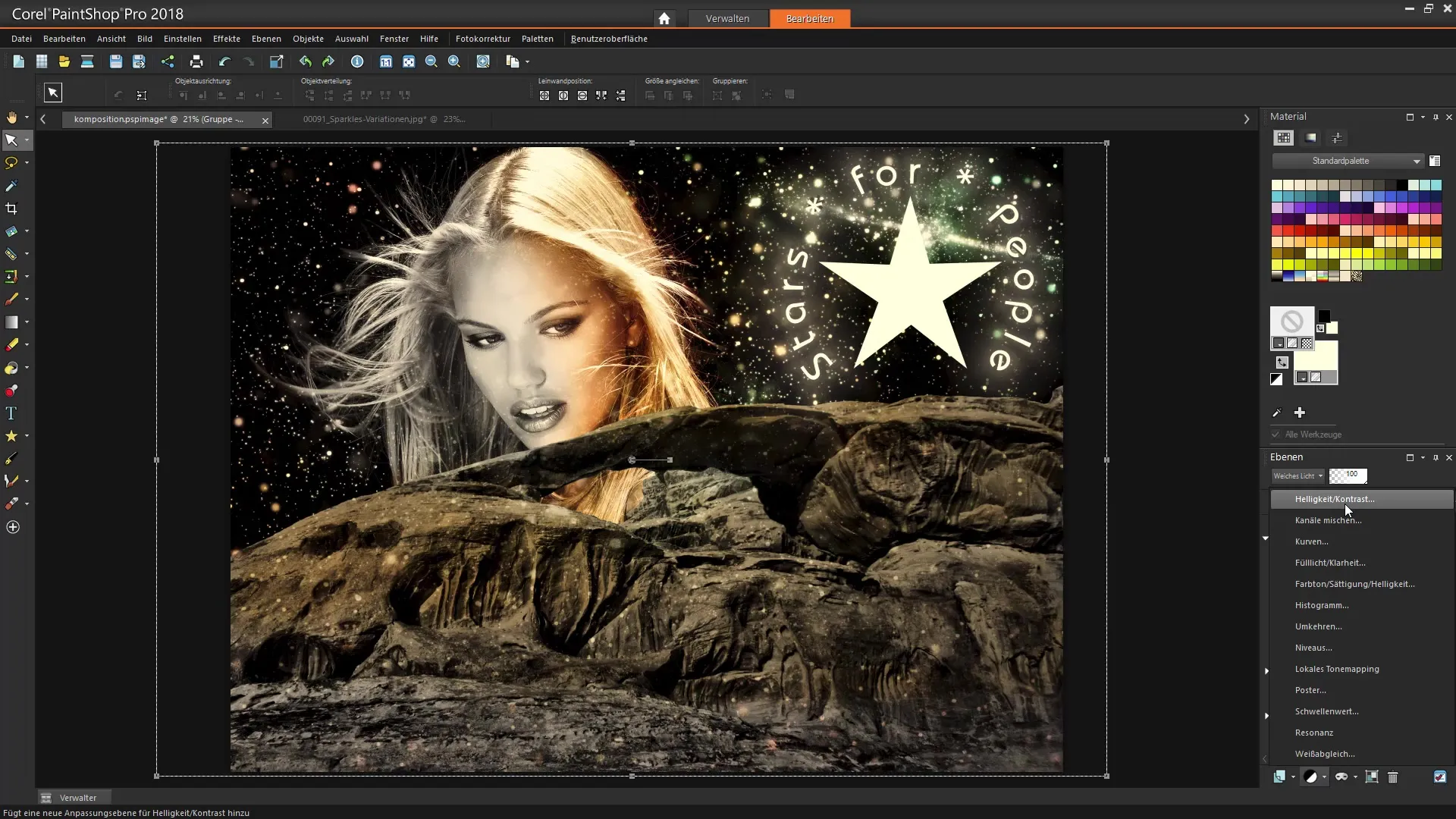Zoom in with the magnifier plus
Screen dimensions: 1456x819
tap(454, 61)
